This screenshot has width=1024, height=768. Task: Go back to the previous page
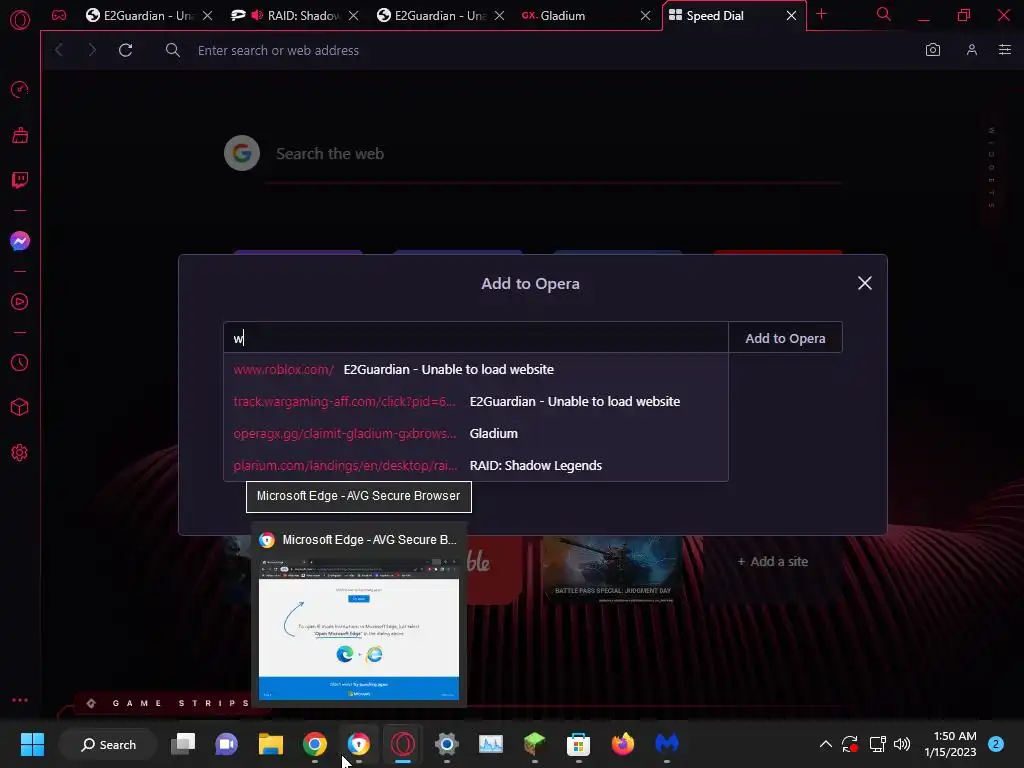pos(59,50)
